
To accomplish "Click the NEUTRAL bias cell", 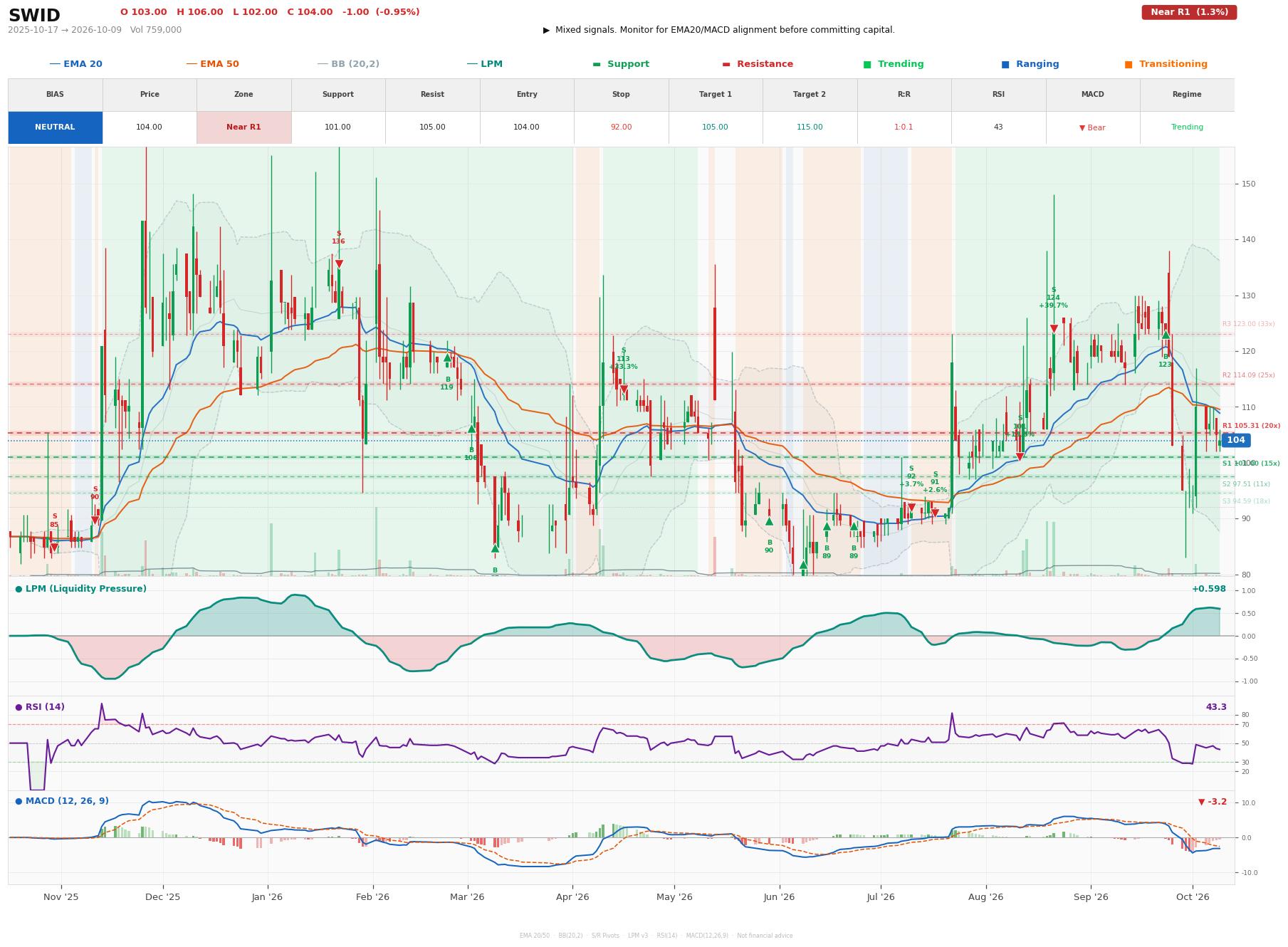I will coord(55,127).
